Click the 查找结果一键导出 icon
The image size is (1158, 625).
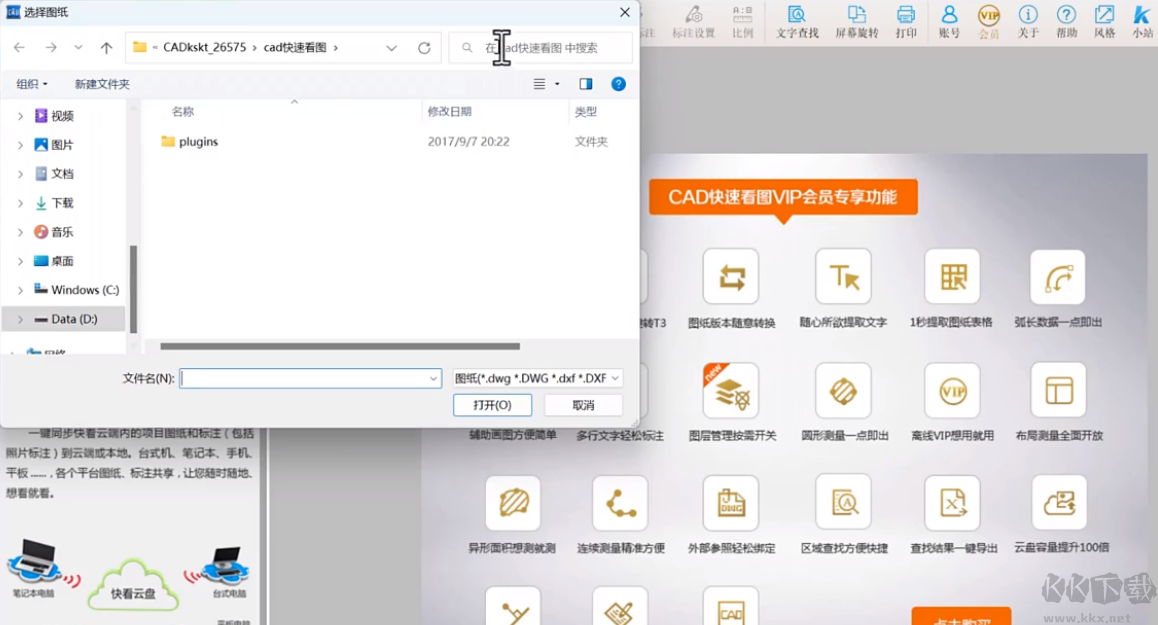tap(952, 503)
